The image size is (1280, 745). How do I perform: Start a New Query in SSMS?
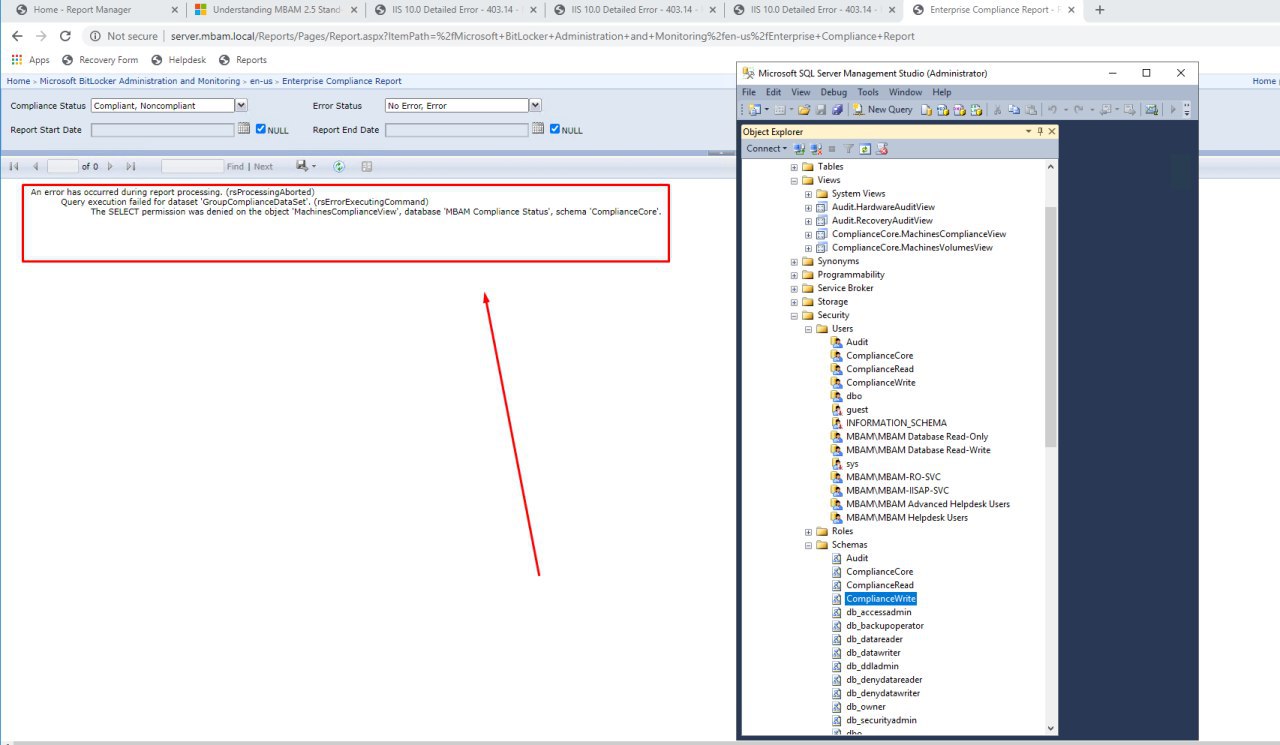click(x=883, y=109)
